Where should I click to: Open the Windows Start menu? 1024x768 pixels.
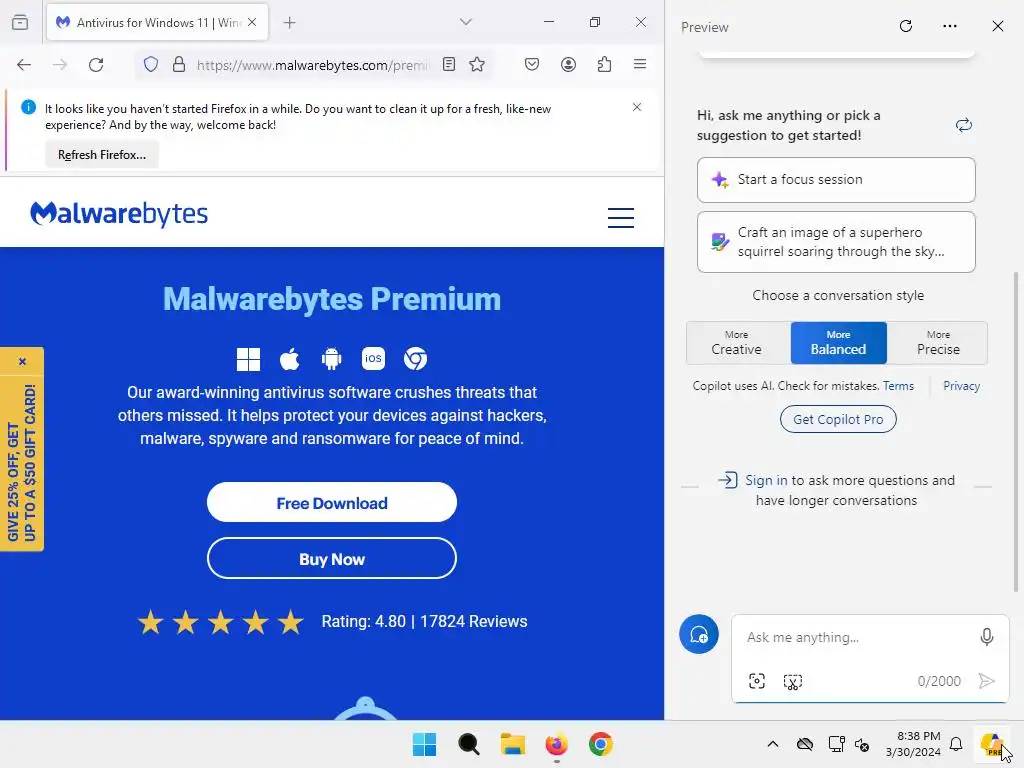[x=424, y=744]
